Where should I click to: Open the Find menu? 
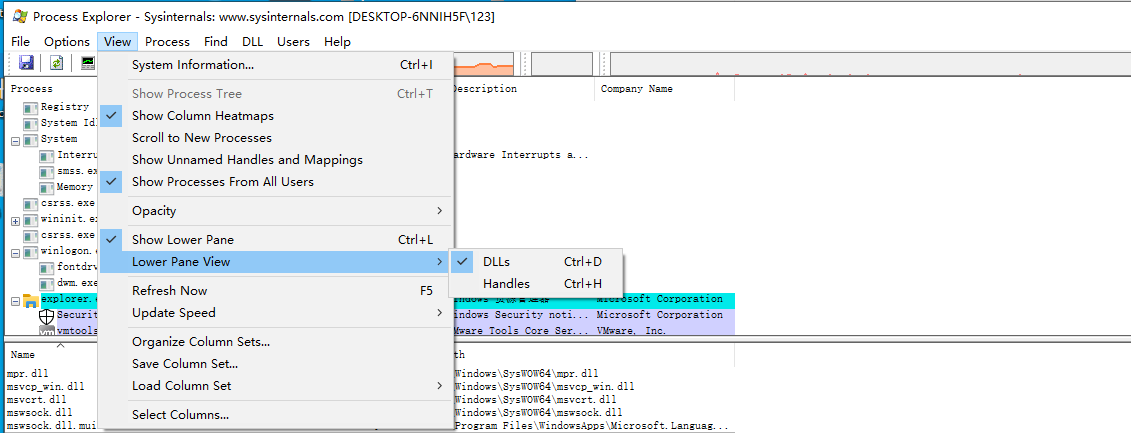216,42
